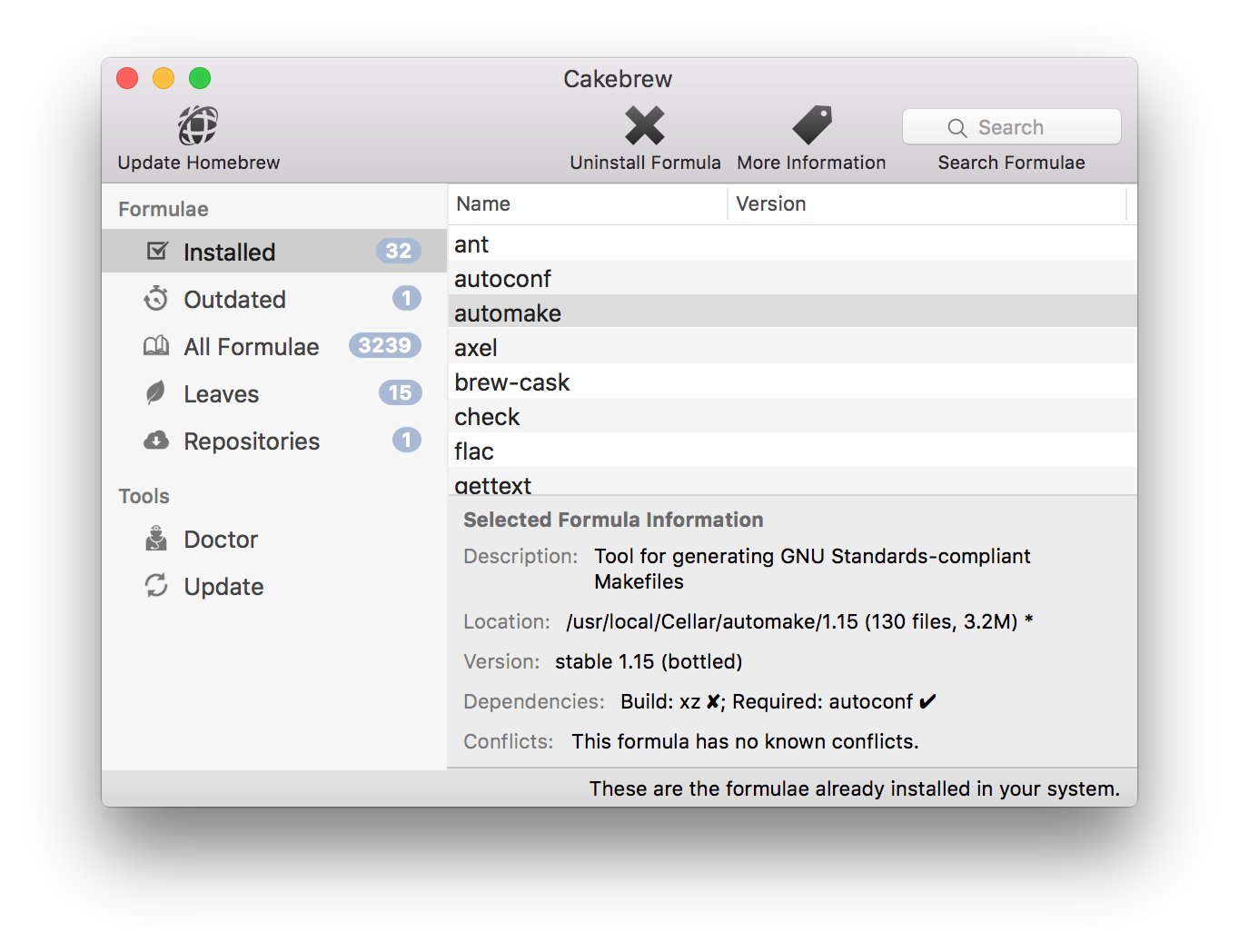
Task: Click the Installed checkbox icon in sidebar
Action: (157, 251)
